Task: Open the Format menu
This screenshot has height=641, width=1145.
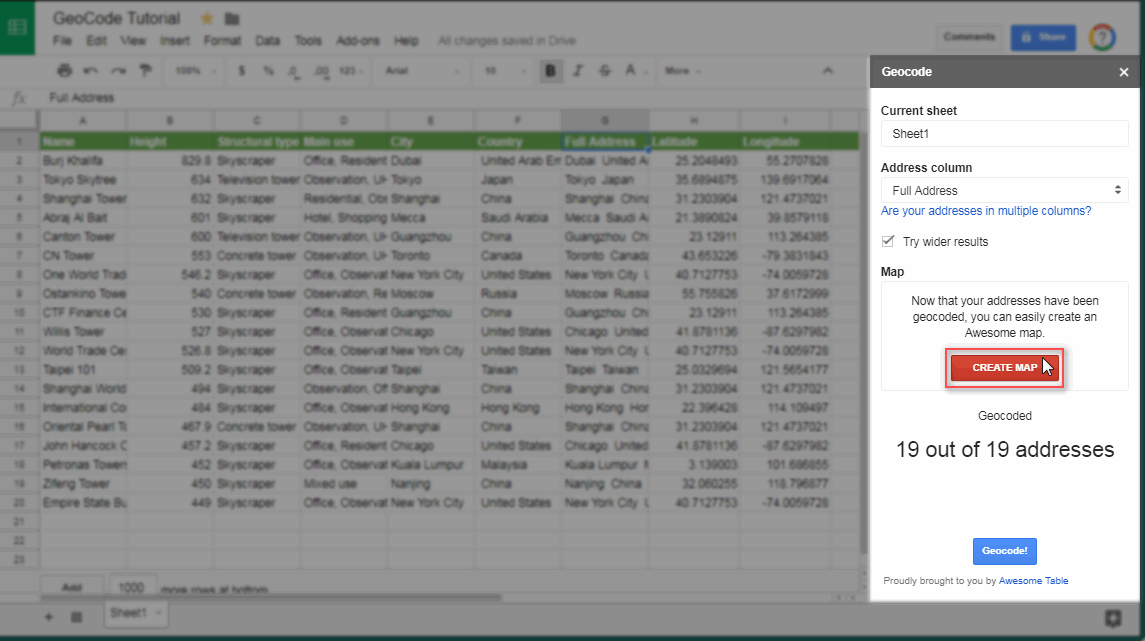Action: tap(222, 41)
